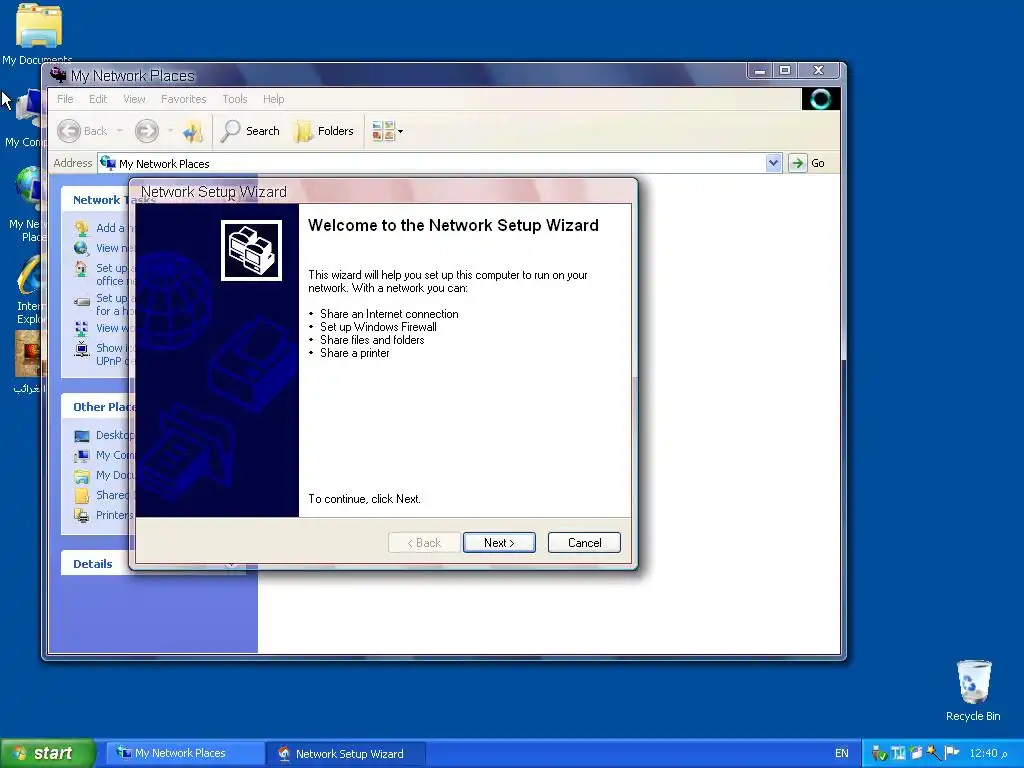Click the magic wand tray icon
The height and width of the screenshot is (768, 1024).
[933, 753]
